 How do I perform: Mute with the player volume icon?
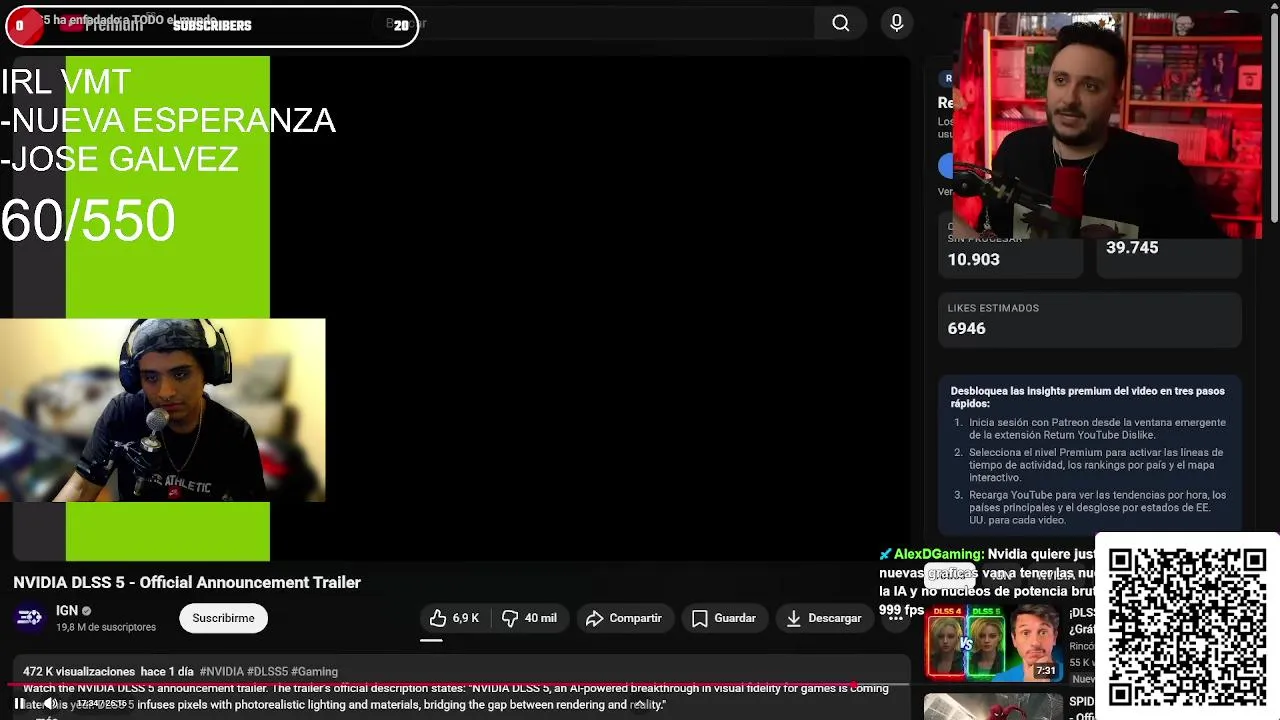49,704
